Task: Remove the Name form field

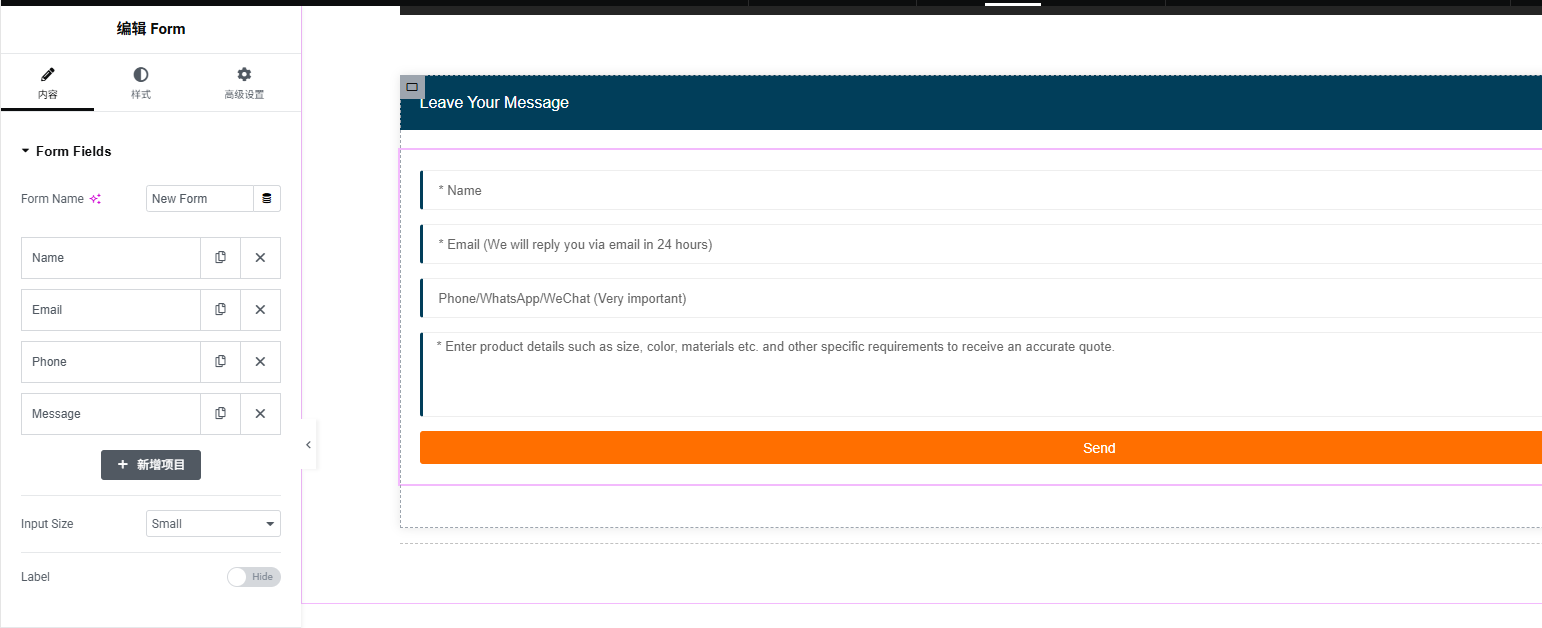Action: tap(260, 258)
